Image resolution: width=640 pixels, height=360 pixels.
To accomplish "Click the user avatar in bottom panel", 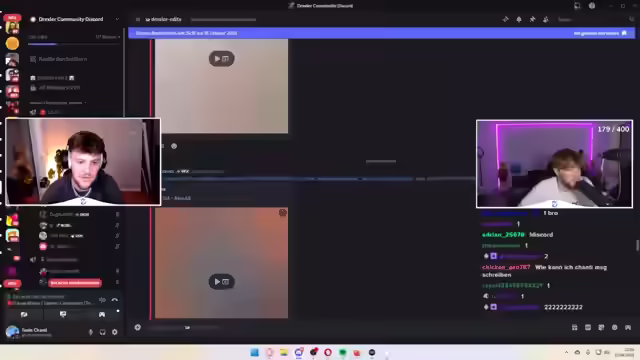I will pos(12,331).
